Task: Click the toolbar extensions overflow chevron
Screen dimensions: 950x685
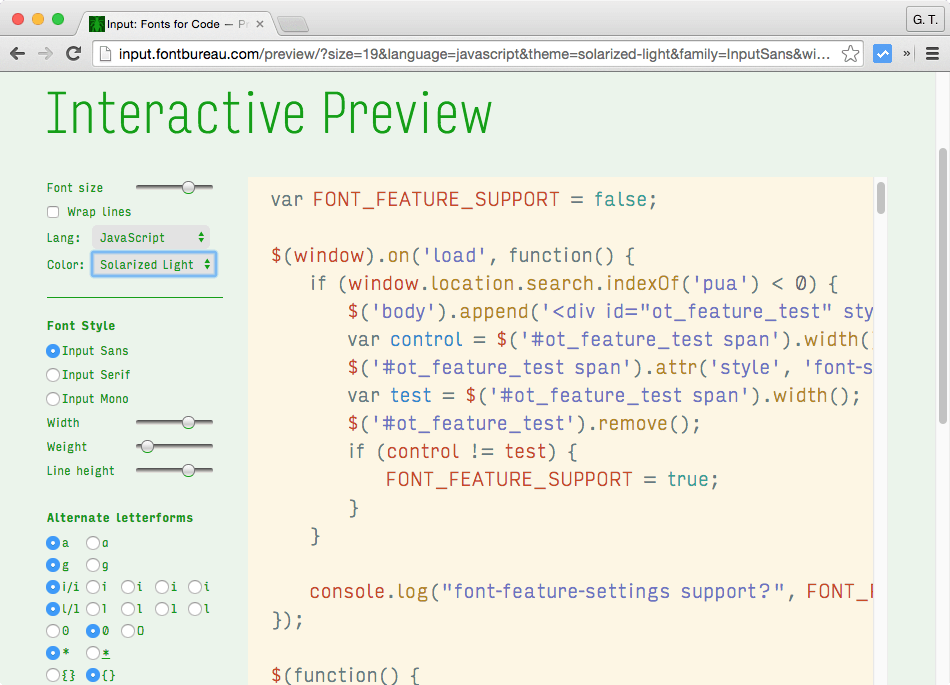Action: click(907, 54)
